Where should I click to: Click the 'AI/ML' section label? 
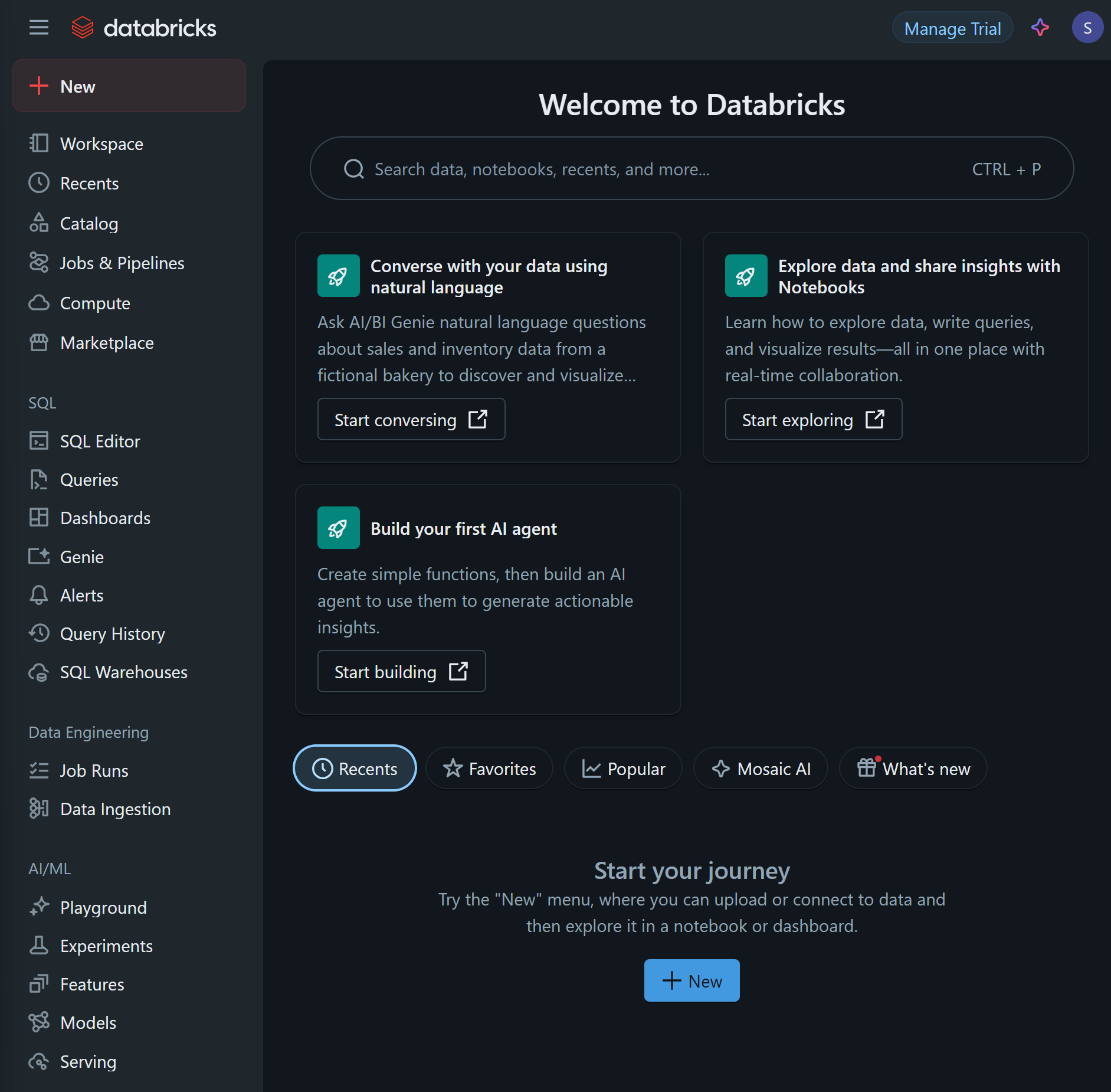click(50, 868)
